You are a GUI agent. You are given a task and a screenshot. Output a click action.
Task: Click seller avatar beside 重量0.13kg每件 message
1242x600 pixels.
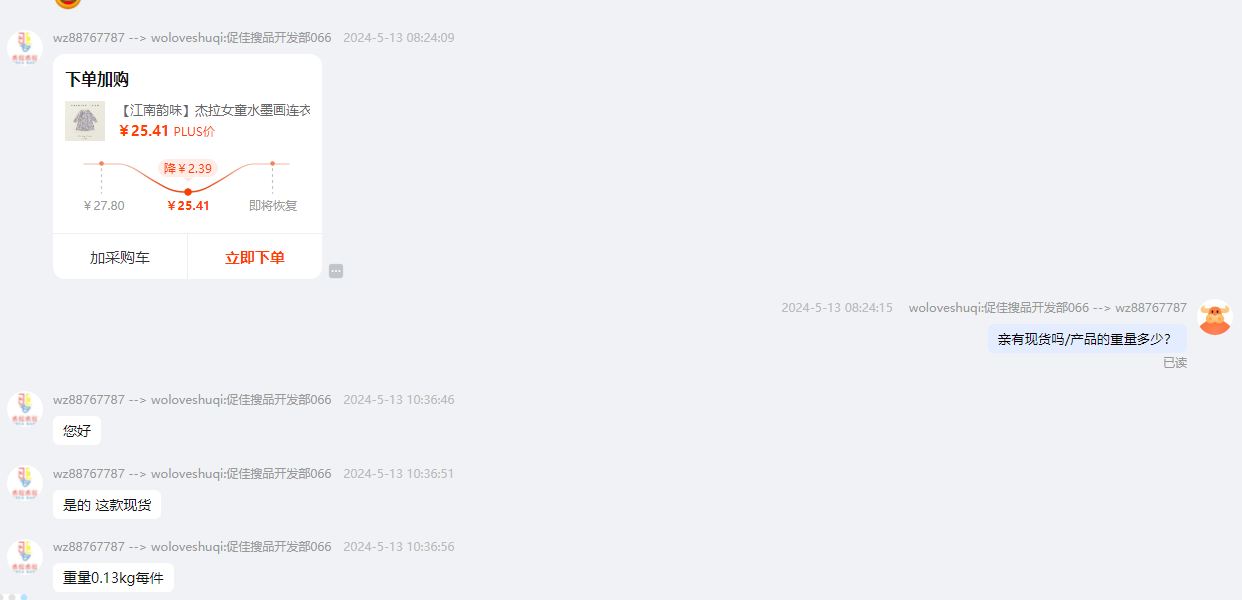24,557
